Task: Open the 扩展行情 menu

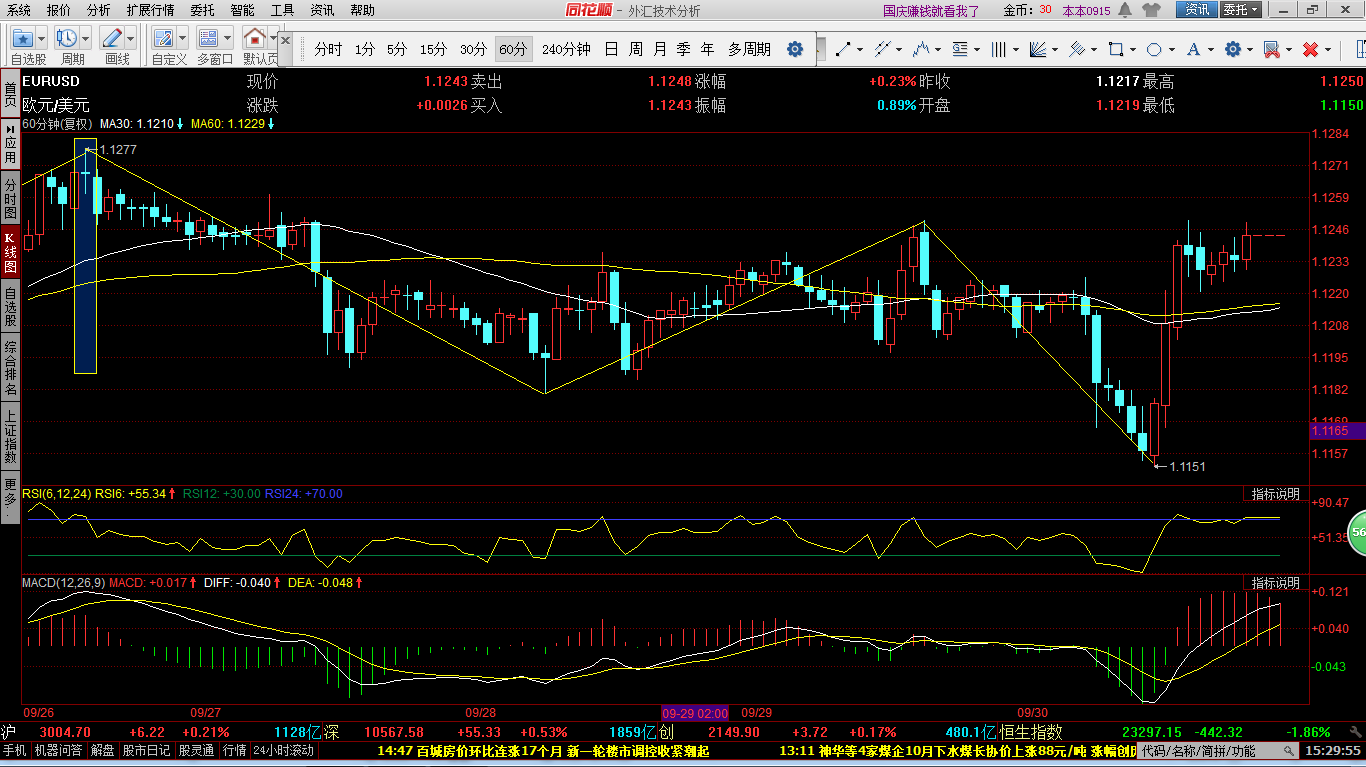Action: 150,10
